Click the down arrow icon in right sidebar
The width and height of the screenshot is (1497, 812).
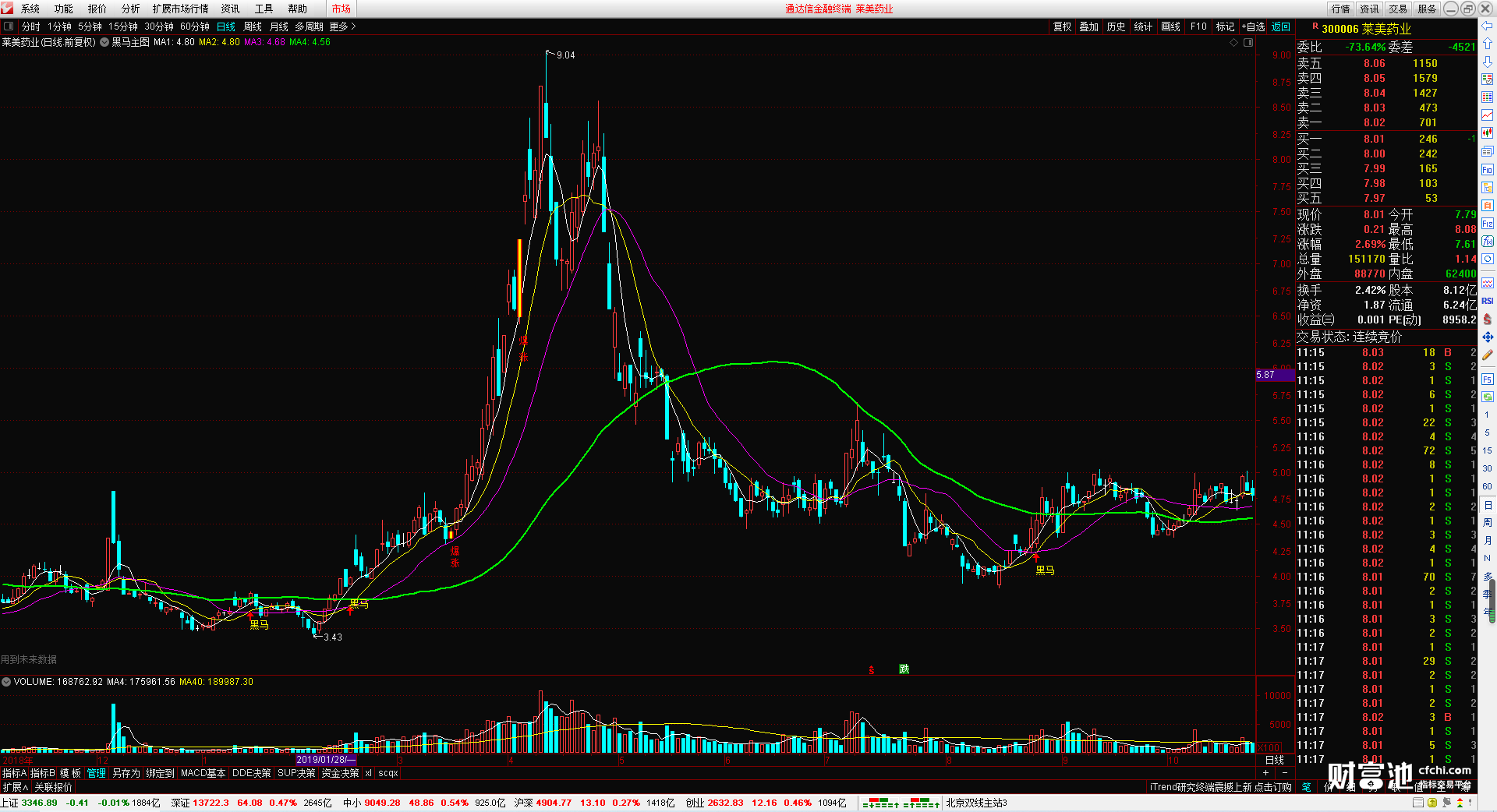click(1488, 61)
